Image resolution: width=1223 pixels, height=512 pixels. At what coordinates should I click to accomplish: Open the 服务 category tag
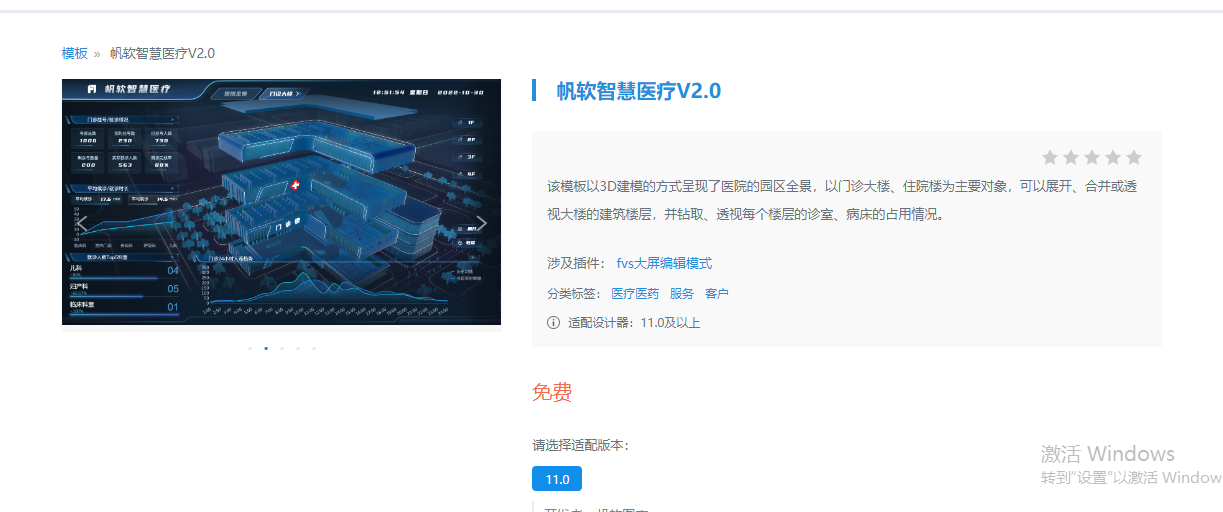[682, 293]
